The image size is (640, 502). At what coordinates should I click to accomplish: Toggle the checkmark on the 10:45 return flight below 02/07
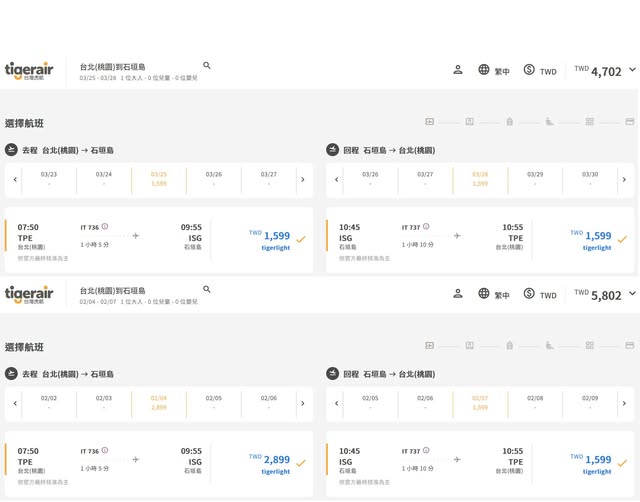click(x=622, y=463)
